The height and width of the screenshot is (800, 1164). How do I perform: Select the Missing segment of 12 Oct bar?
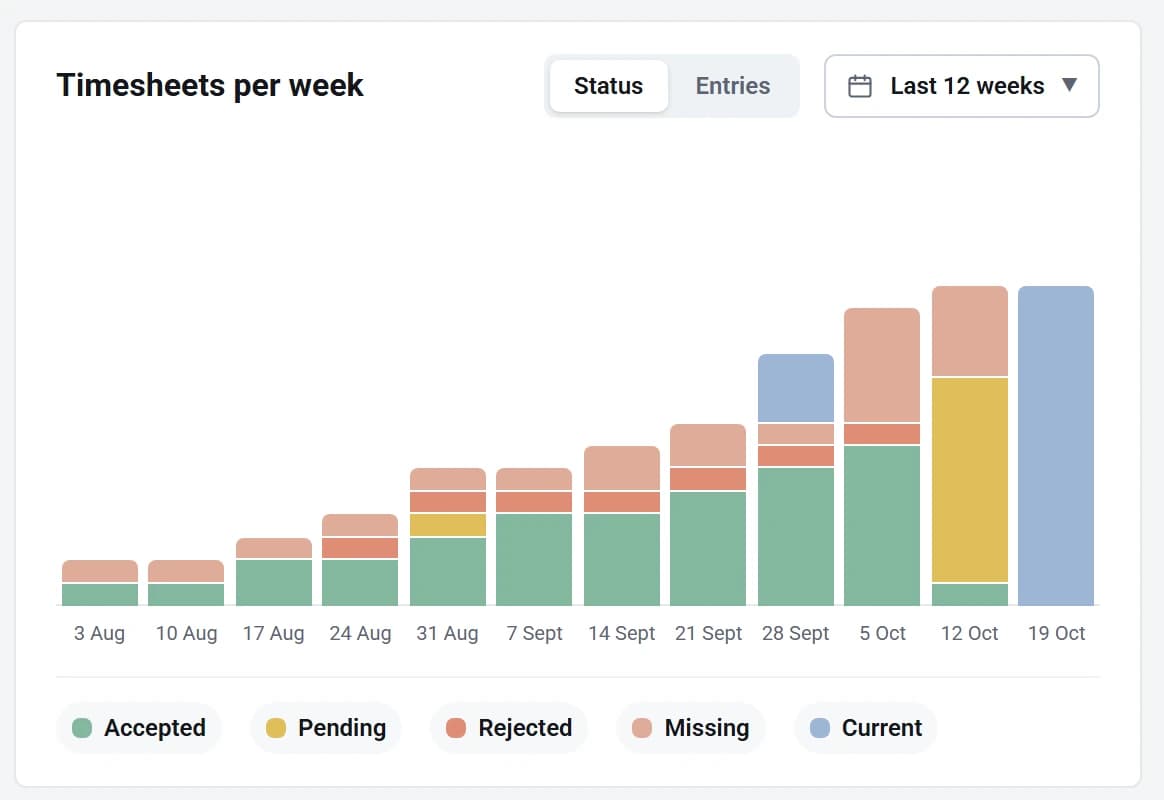(970, 331)
